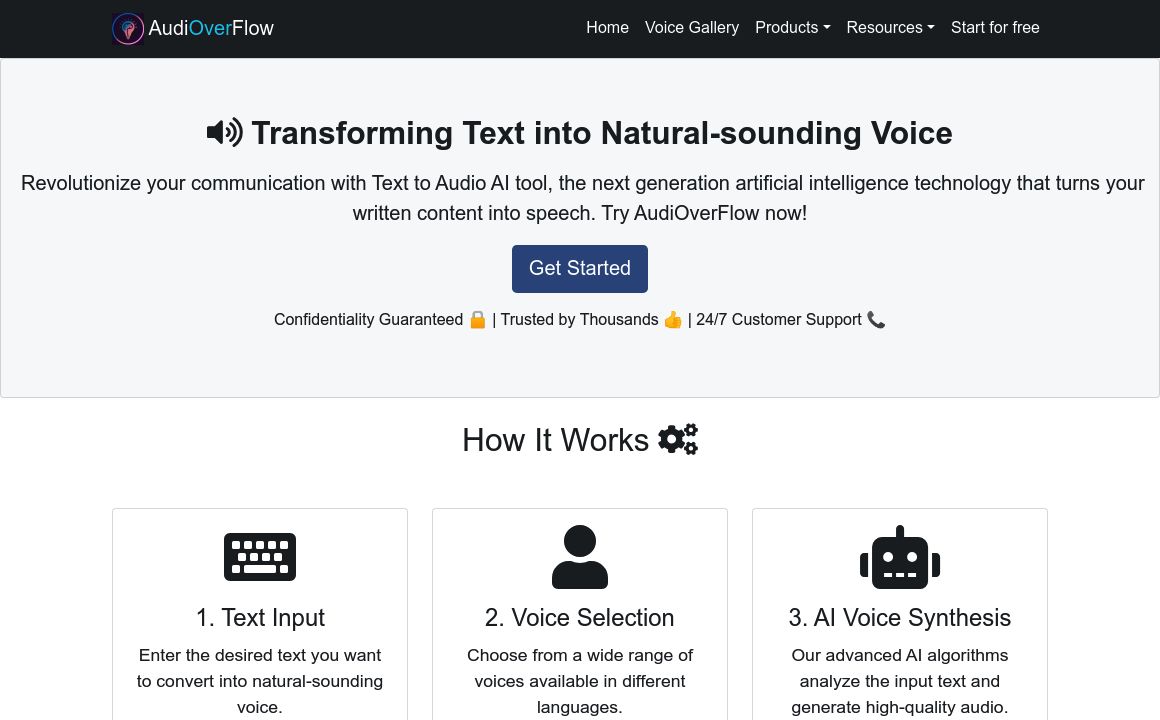Click the person icon above Voice Selection
1160x720 pixels.
point(580,557)
